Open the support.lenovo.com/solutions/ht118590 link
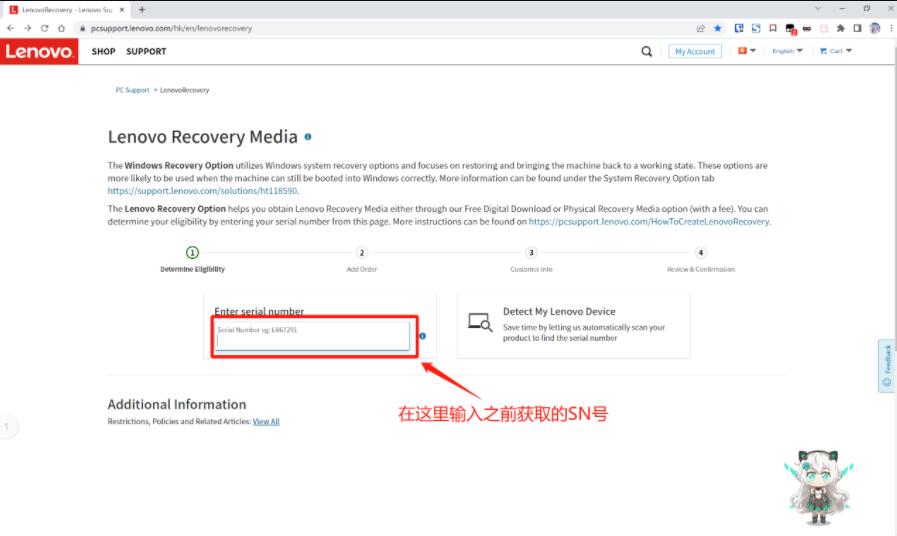897x536 pixels. pyautogui.click(x=203, y=190)
